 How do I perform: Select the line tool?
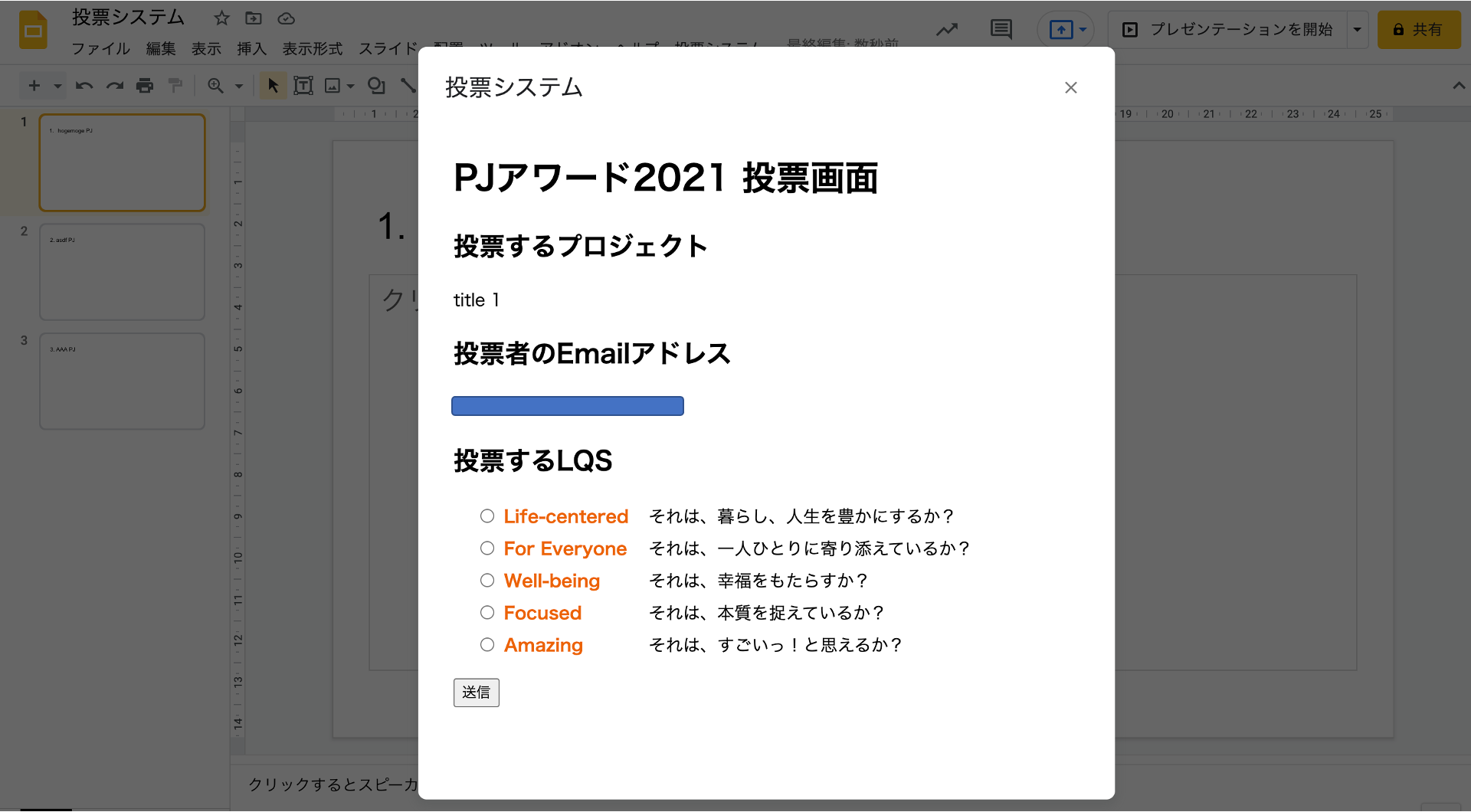(408, 86)
